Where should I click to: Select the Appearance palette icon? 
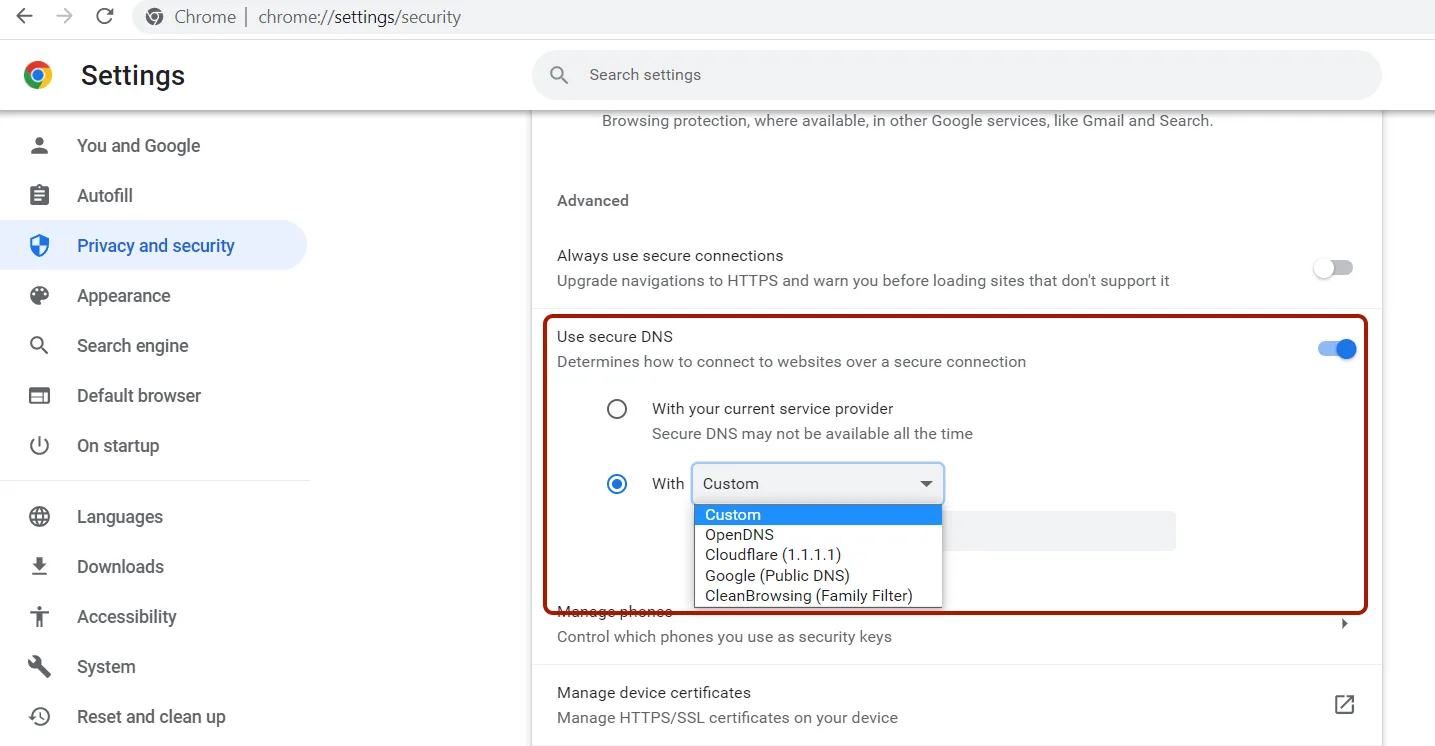pyautogui.click(x=39, y=295)
